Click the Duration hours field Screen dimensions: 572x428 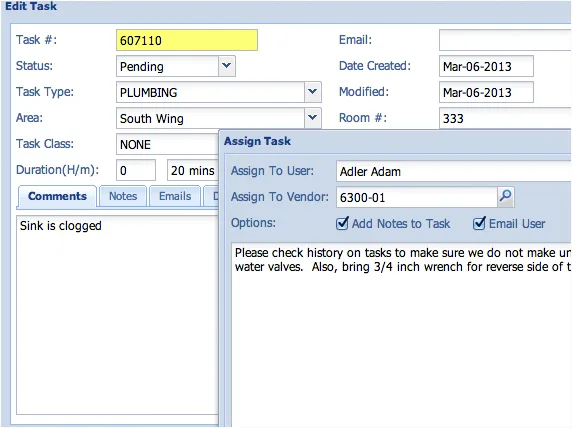point(136,170)
